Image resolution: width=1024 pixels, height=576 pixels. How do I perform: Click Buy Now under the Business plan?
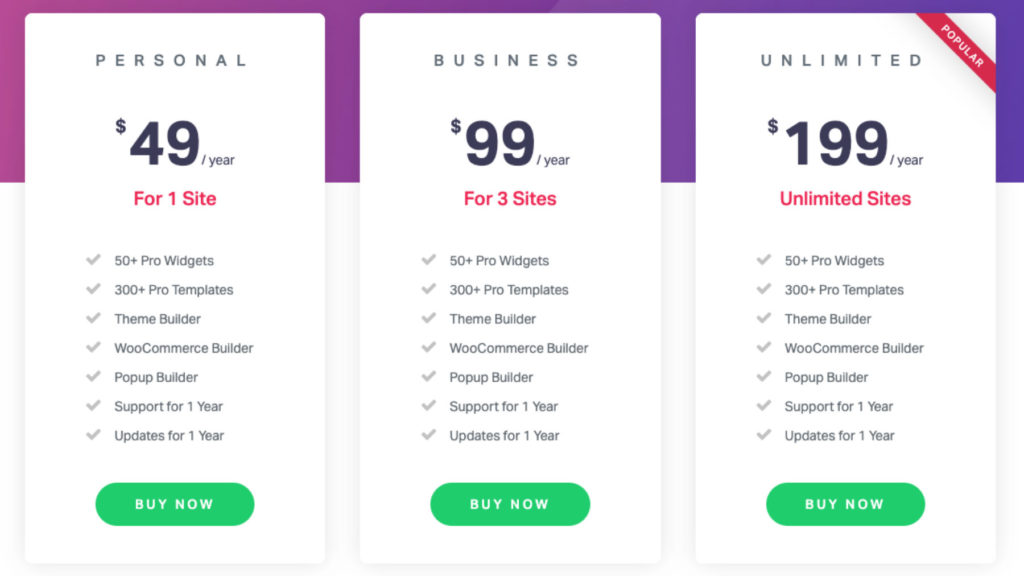[510, 504]
